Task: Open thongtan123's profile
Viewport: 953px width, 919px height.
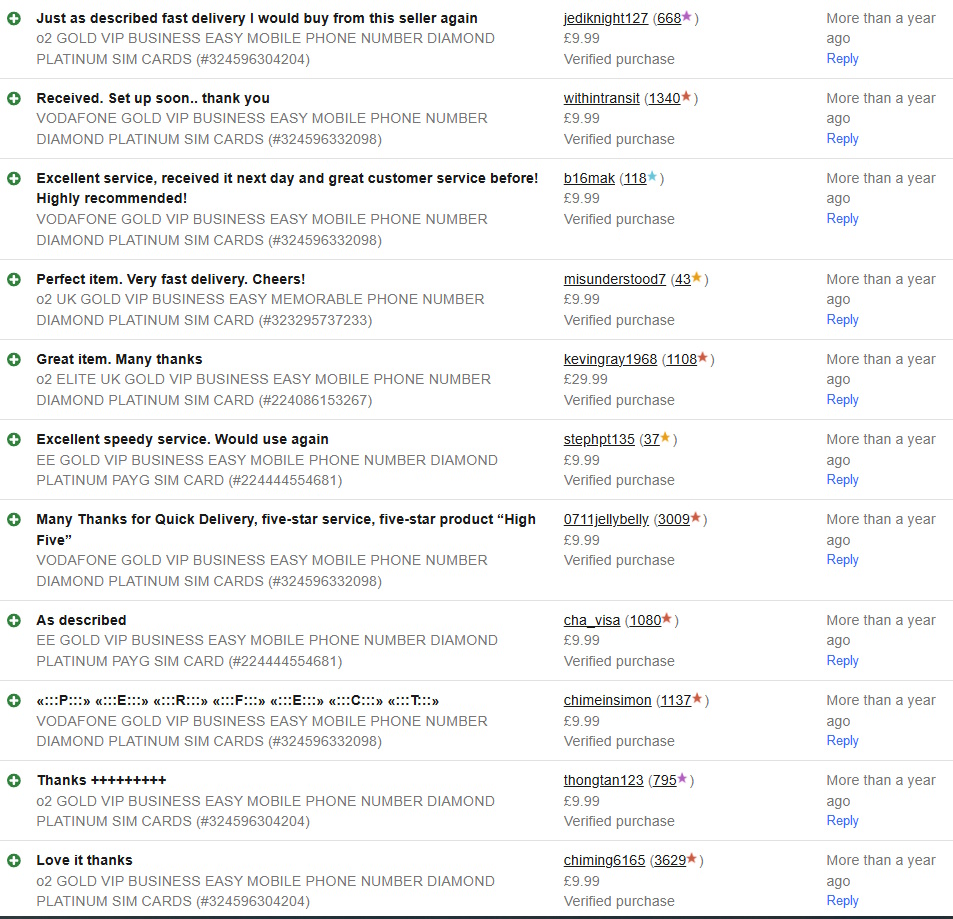Action: pyautogui.click(x=603, y=780)
